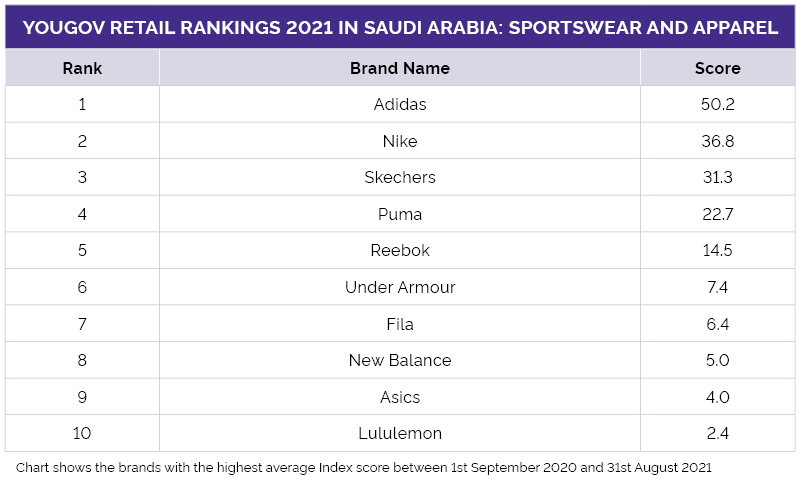Click the Adidas brand cell
The height and width of the screenshot is (487, 800).
[400, 104]
